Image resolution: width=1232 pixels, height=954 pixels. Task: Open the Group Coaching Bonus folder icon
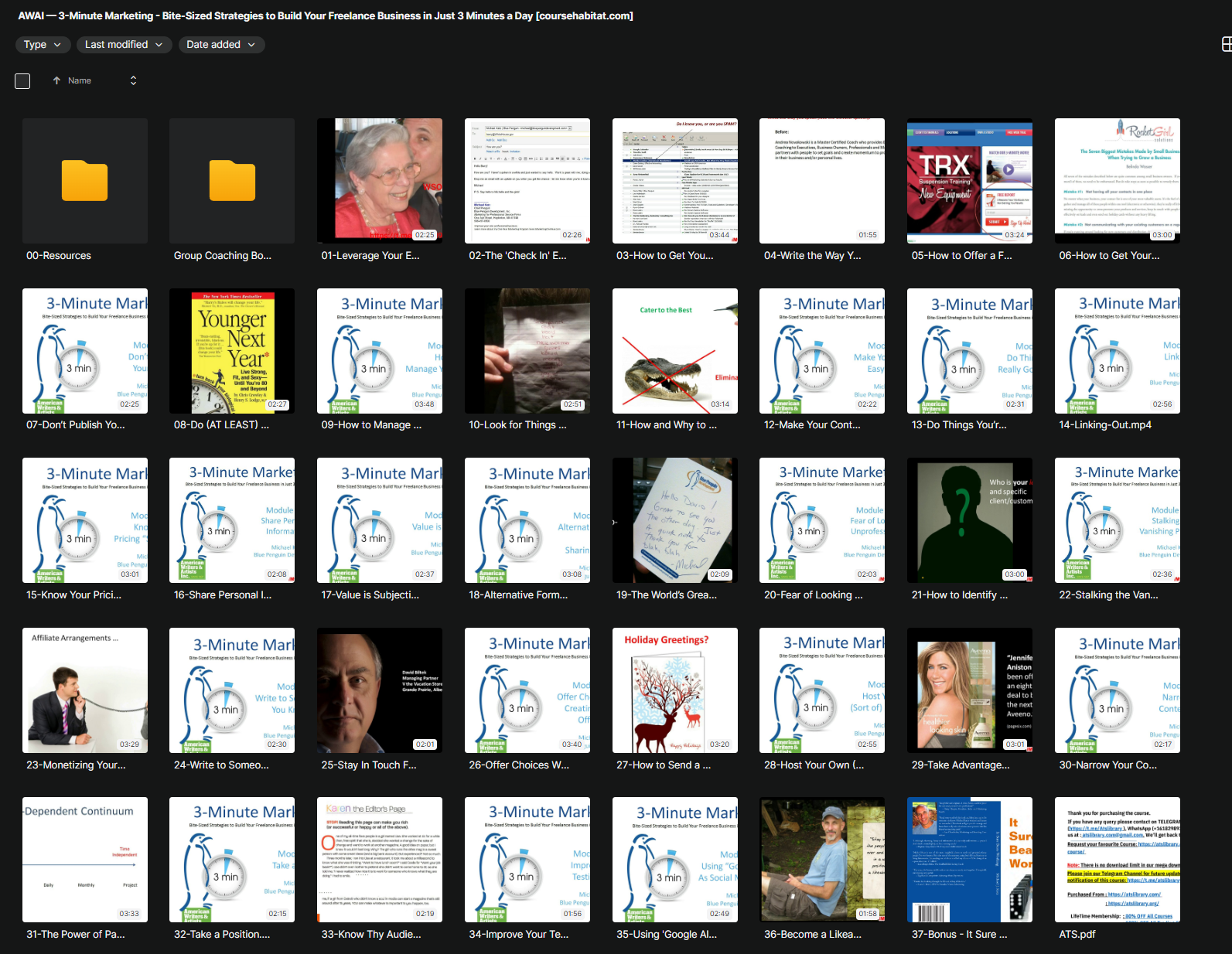coord(232,180)
